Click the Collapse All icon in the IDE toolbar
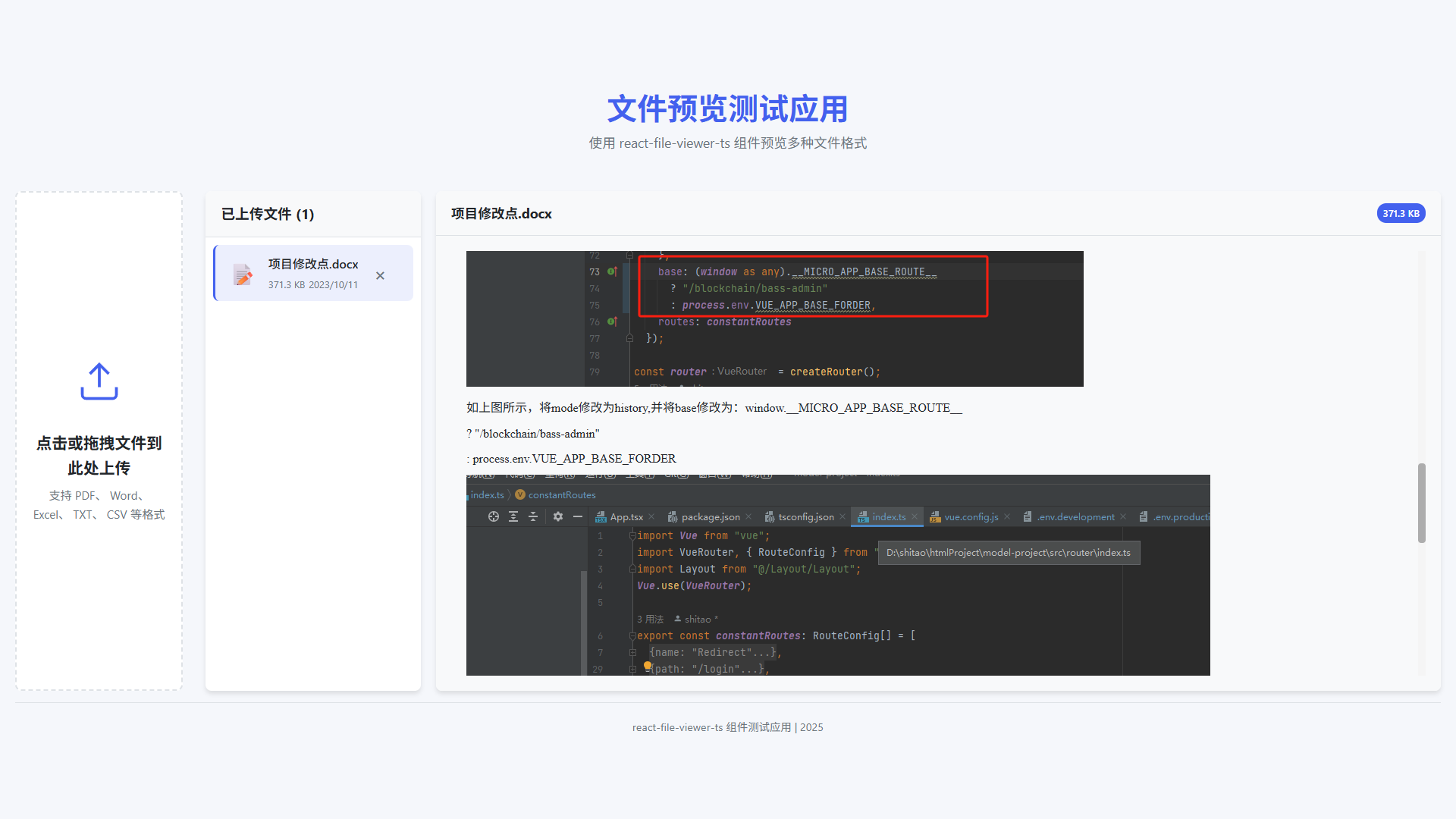 tap(533, 516)
